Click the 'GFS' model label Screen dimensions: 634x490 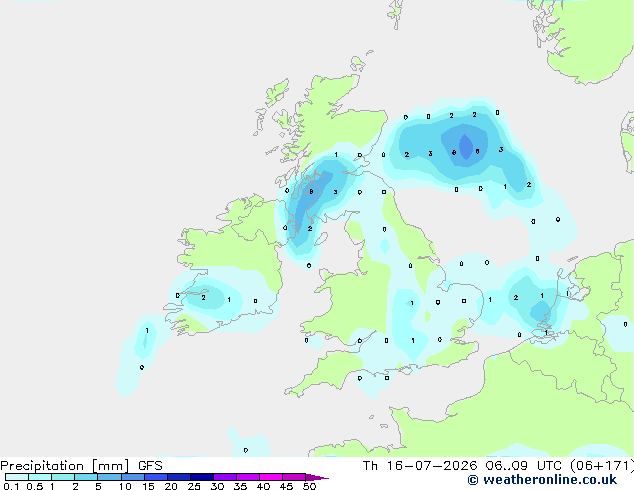coord(150,466)
